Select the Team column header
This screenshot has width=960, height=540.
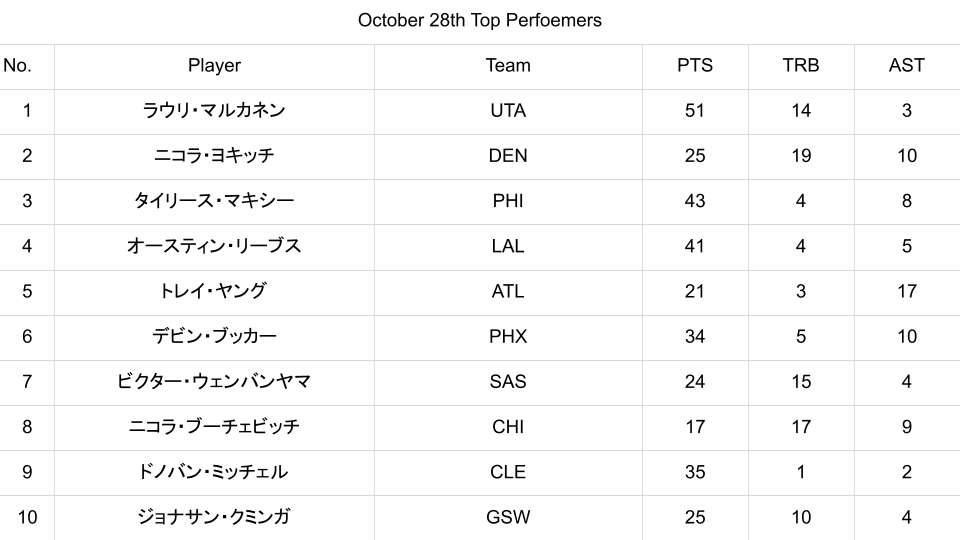pos(508,66)
